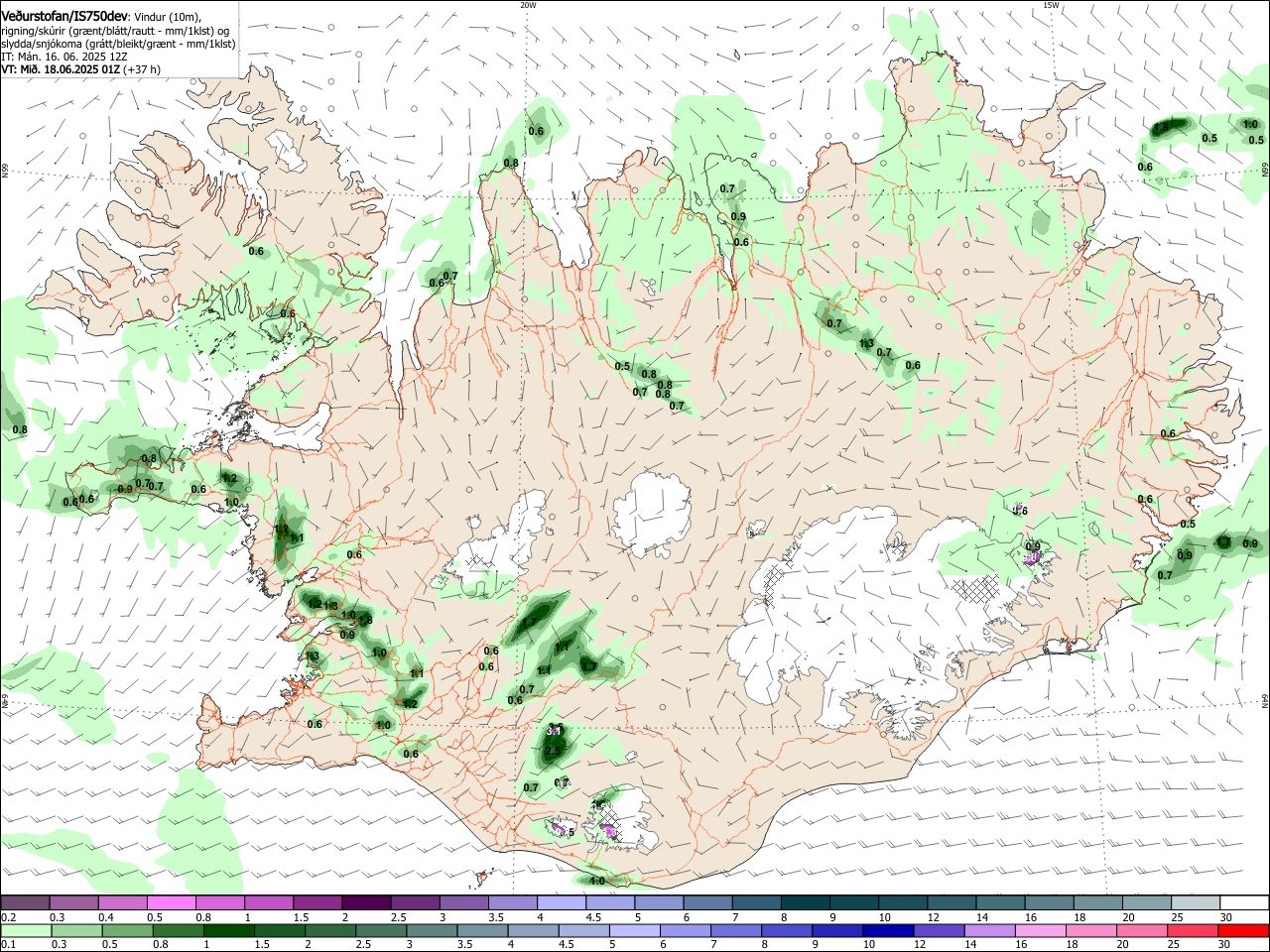The image size is (1270, 952).
Task: Select the 8 swatch in the lower legend row
Action: tap(787, 930)
